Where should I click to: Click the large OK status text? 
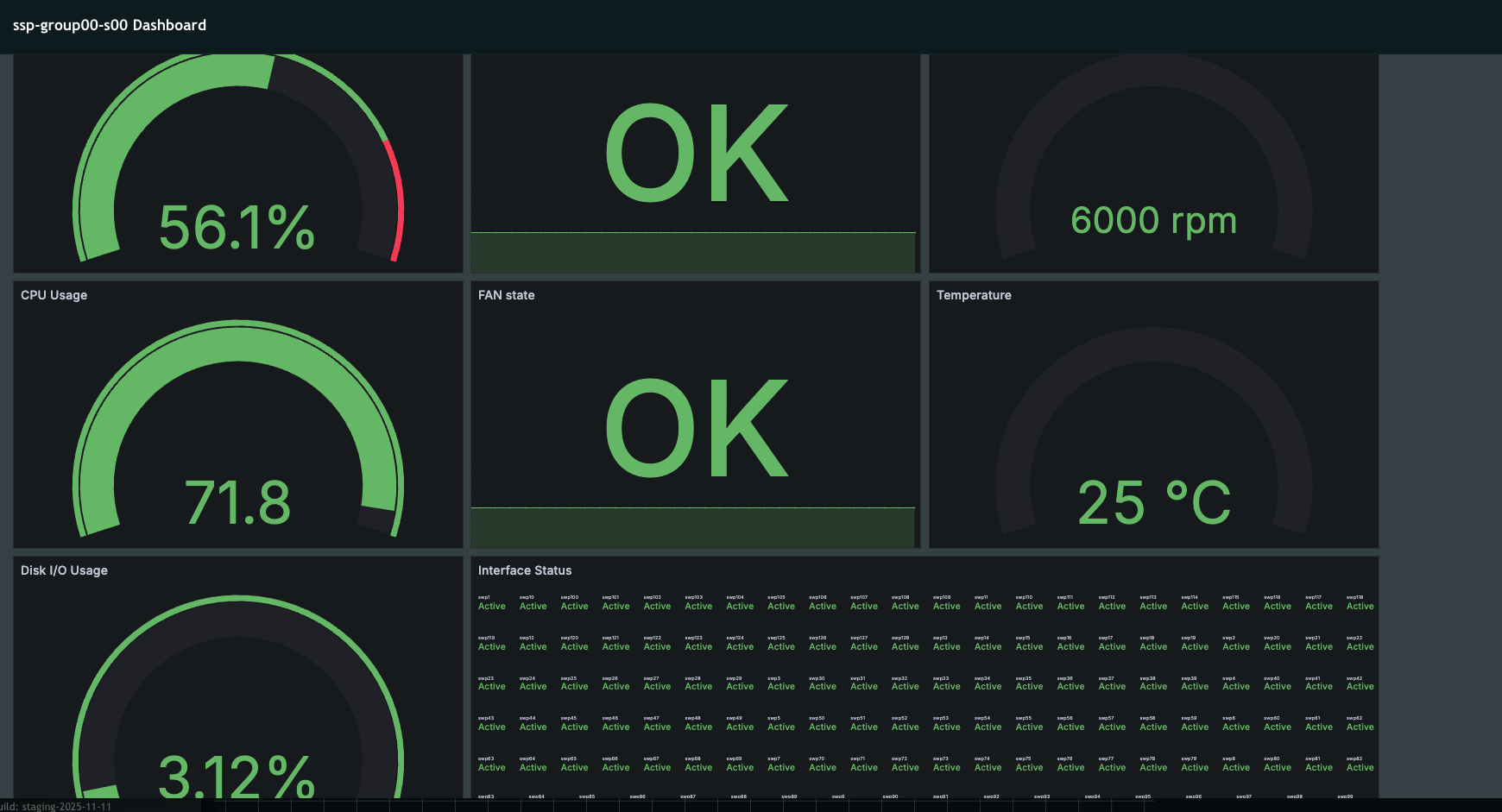(x=693, y=151)
